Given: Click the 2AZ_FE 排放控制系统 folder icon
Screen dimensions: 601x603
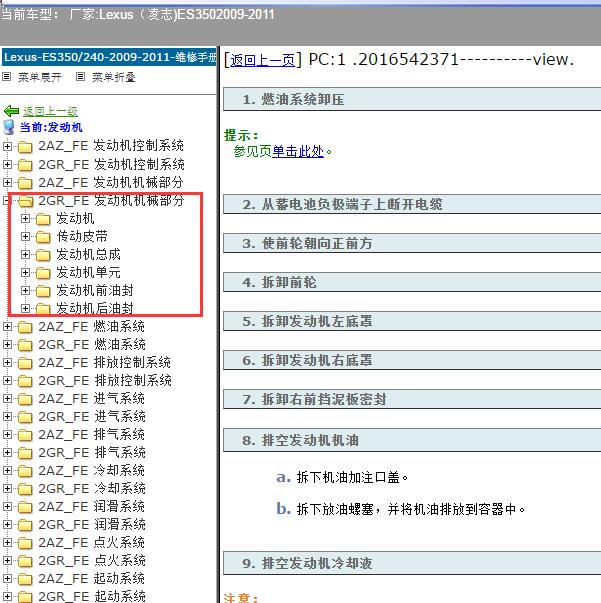Looking at the screenshot, I should [x=25, y=363].
